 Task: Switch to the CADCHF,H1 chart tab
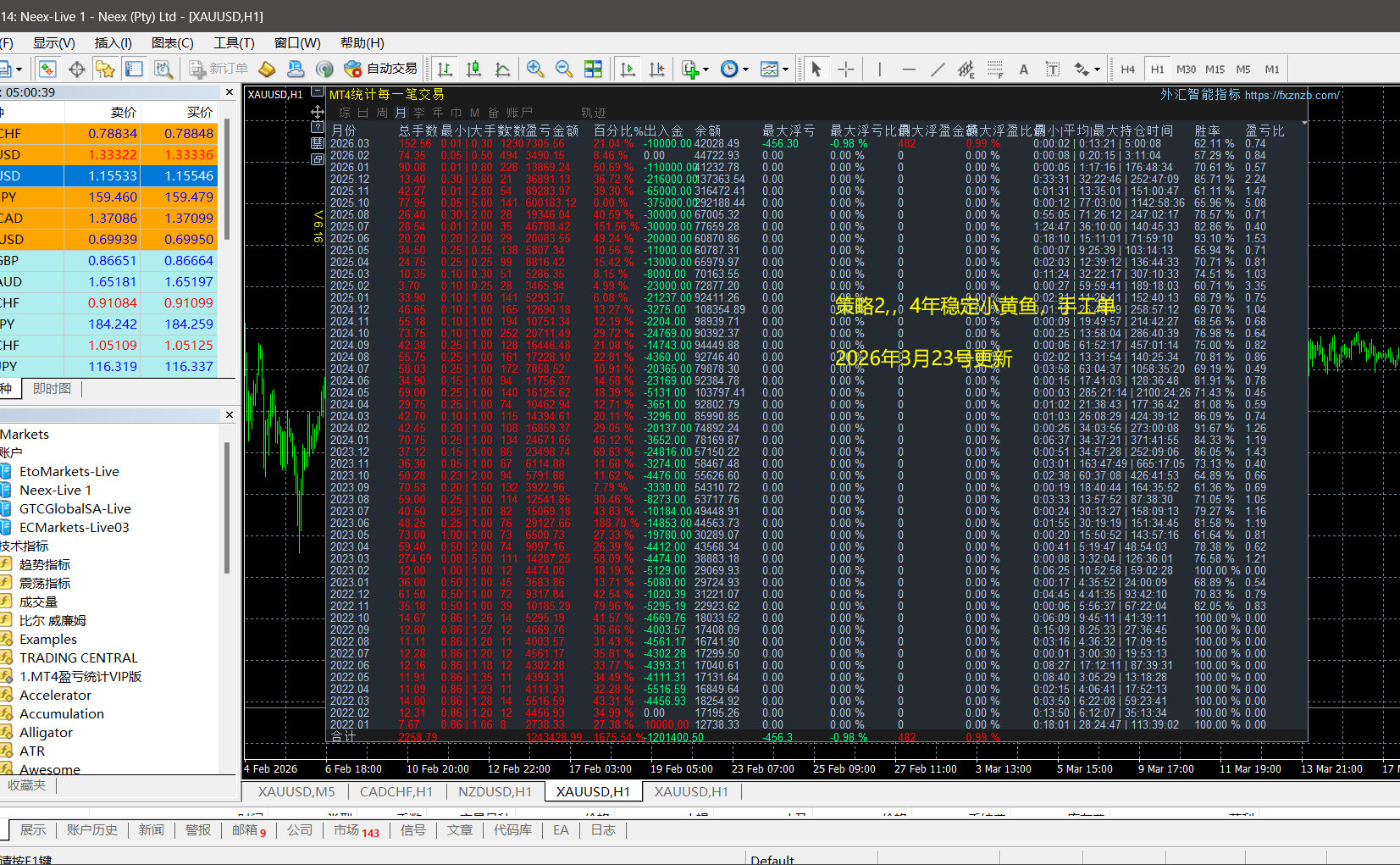click(396, 791)
